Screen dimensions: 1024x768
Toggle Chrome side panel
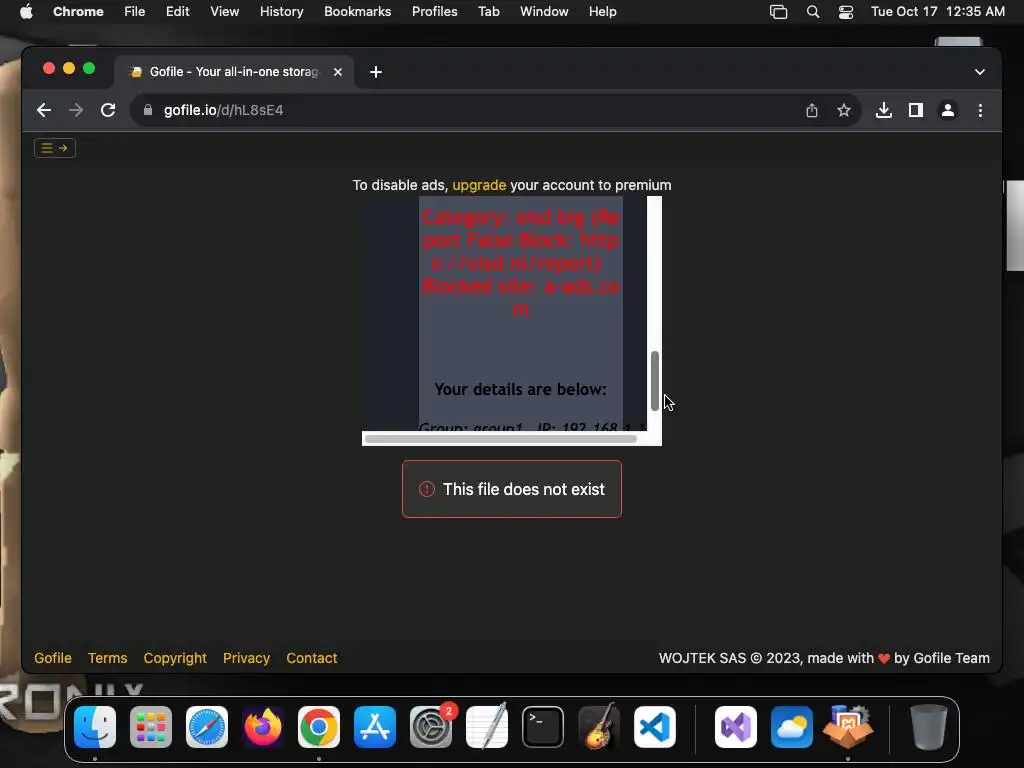tap(916, 110)
